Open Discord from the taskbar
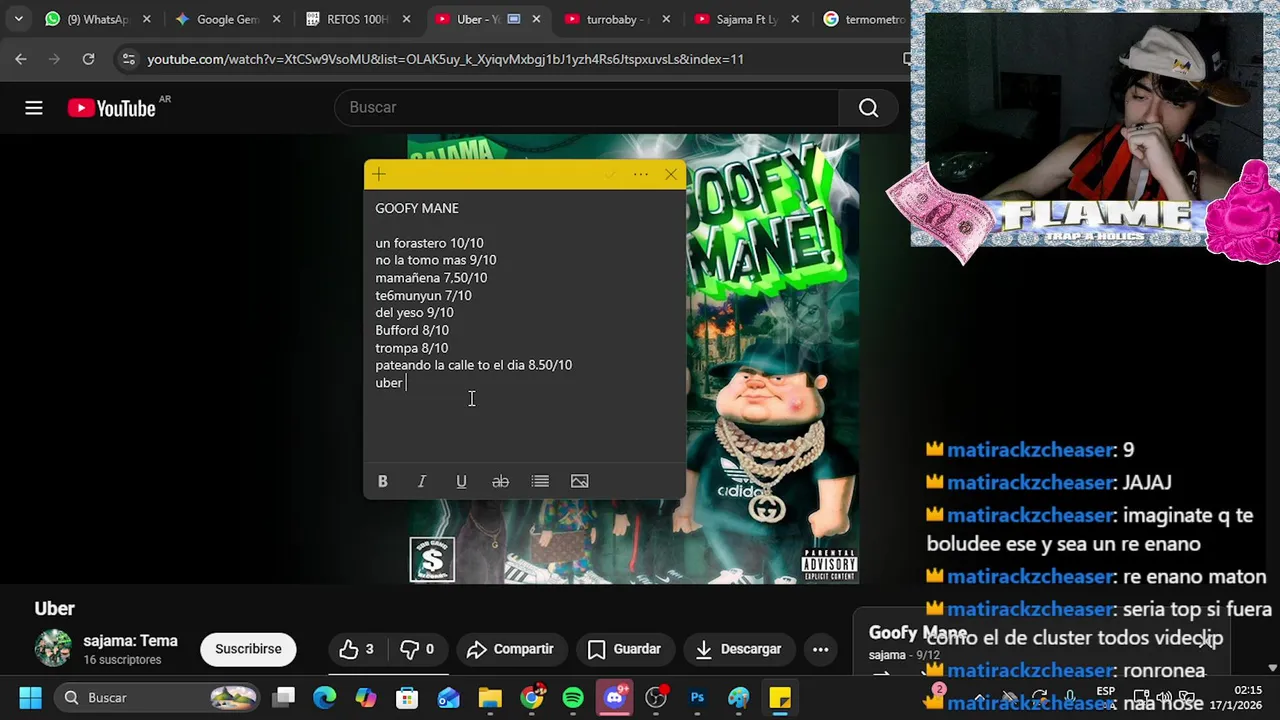This screenshot has width=1280, height=720. click(x=614, y=697)
